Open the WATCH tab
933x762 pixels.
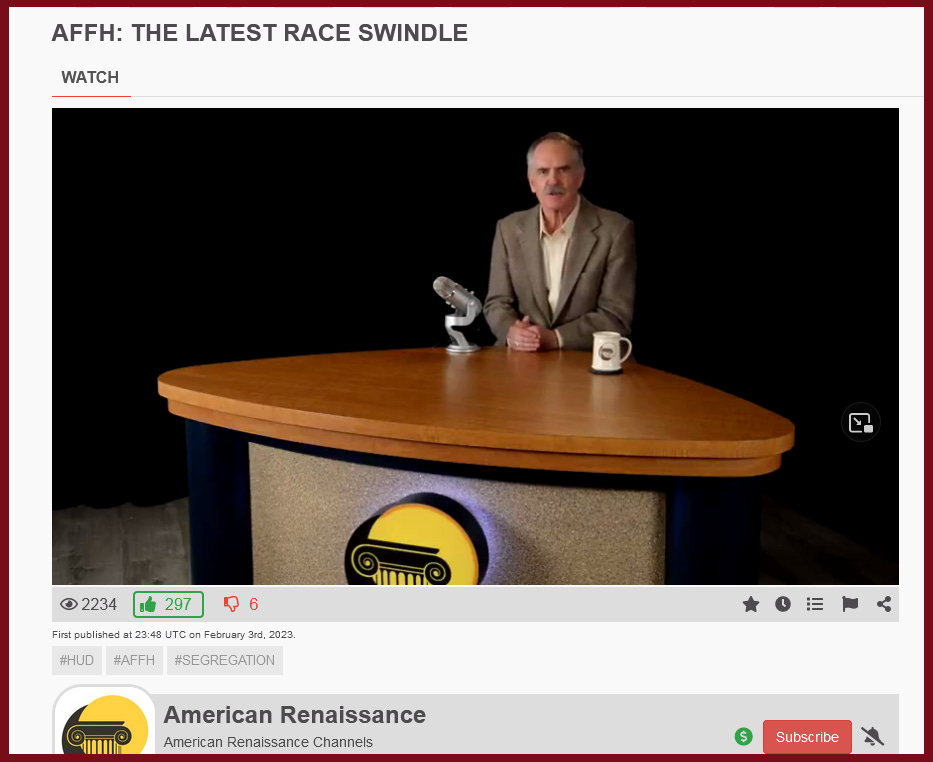(x=90, y=78)
